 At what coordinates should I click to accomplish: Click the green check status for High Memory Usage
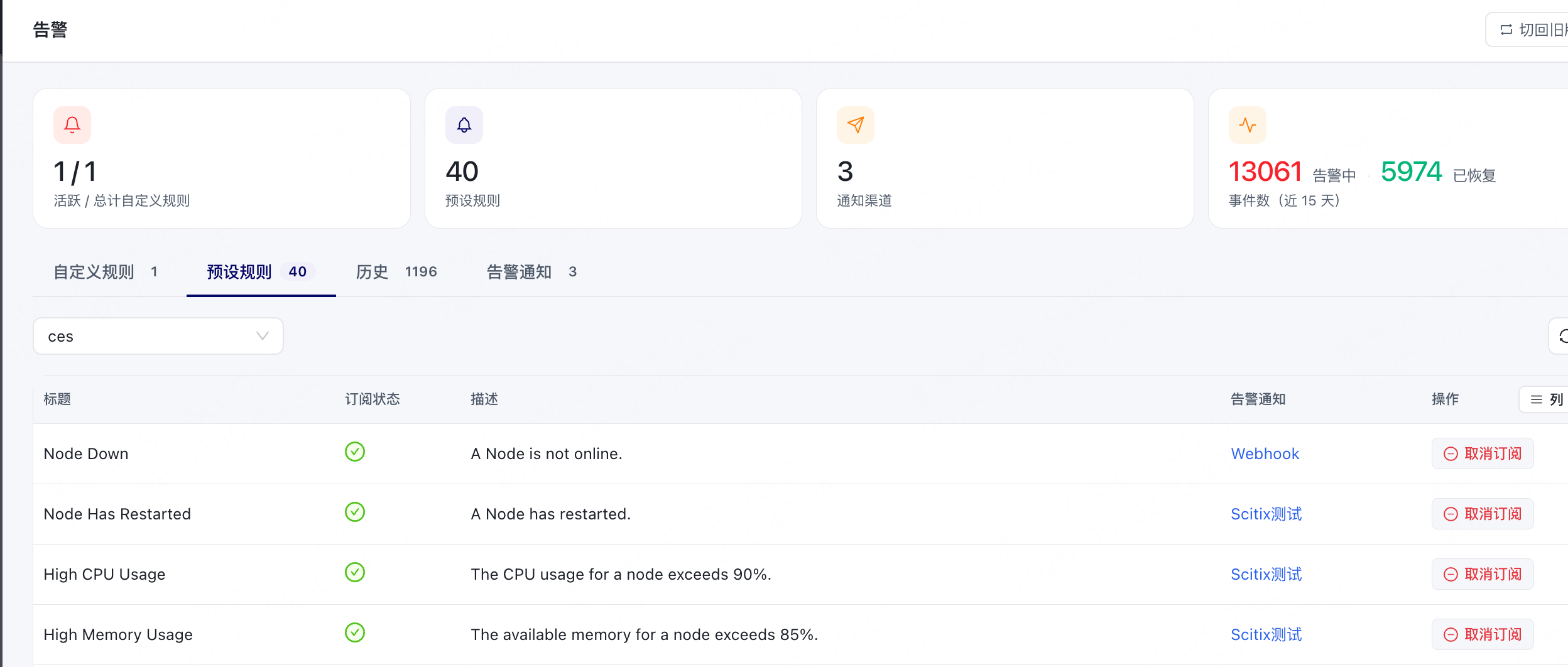pos(355,632)
